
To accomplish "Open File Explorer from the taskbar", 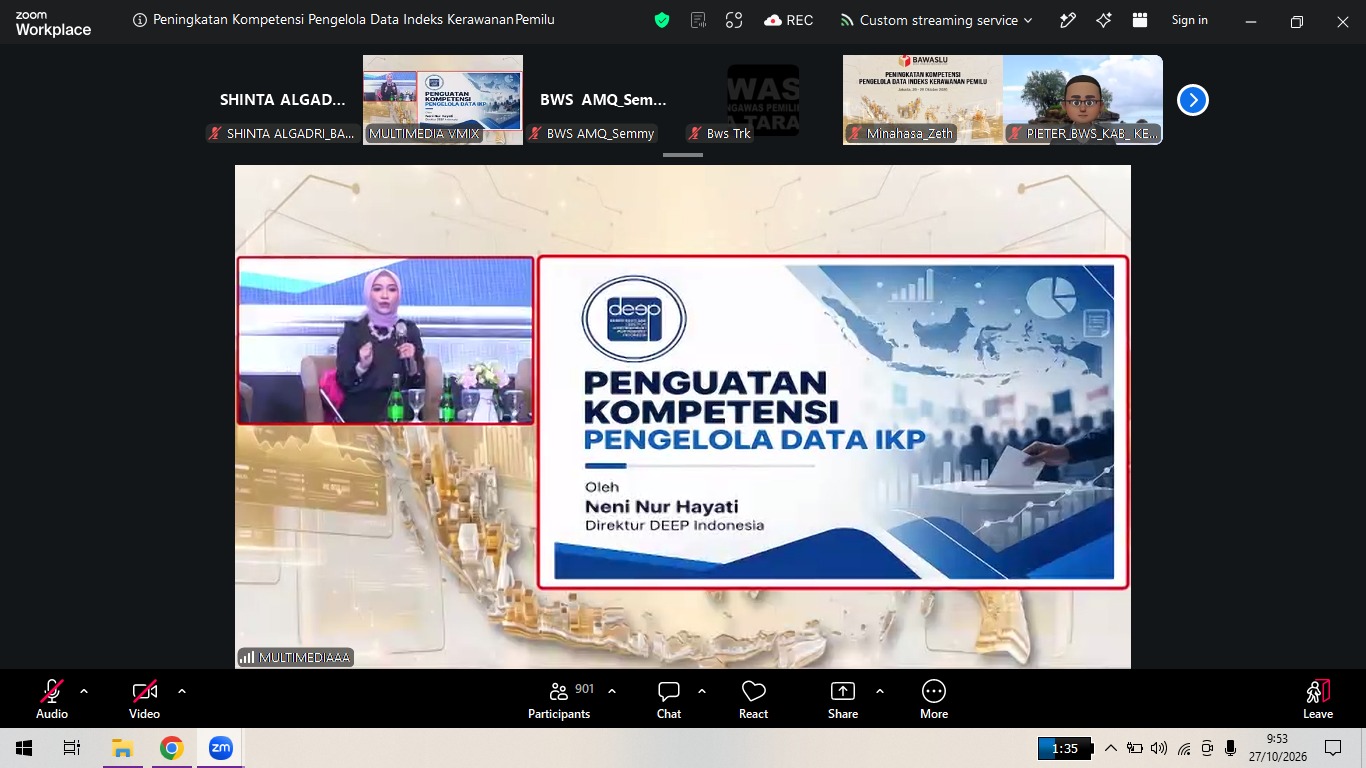I will tap(122, 748).
